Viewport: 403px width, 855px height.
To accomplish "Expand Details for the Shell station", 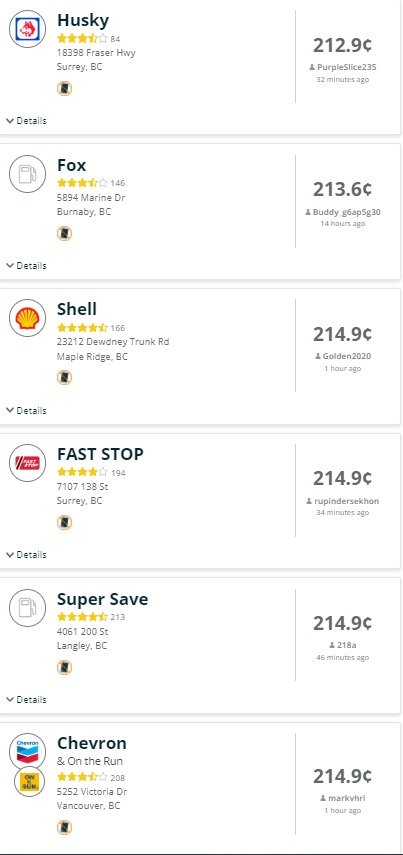I will [26, 411].
